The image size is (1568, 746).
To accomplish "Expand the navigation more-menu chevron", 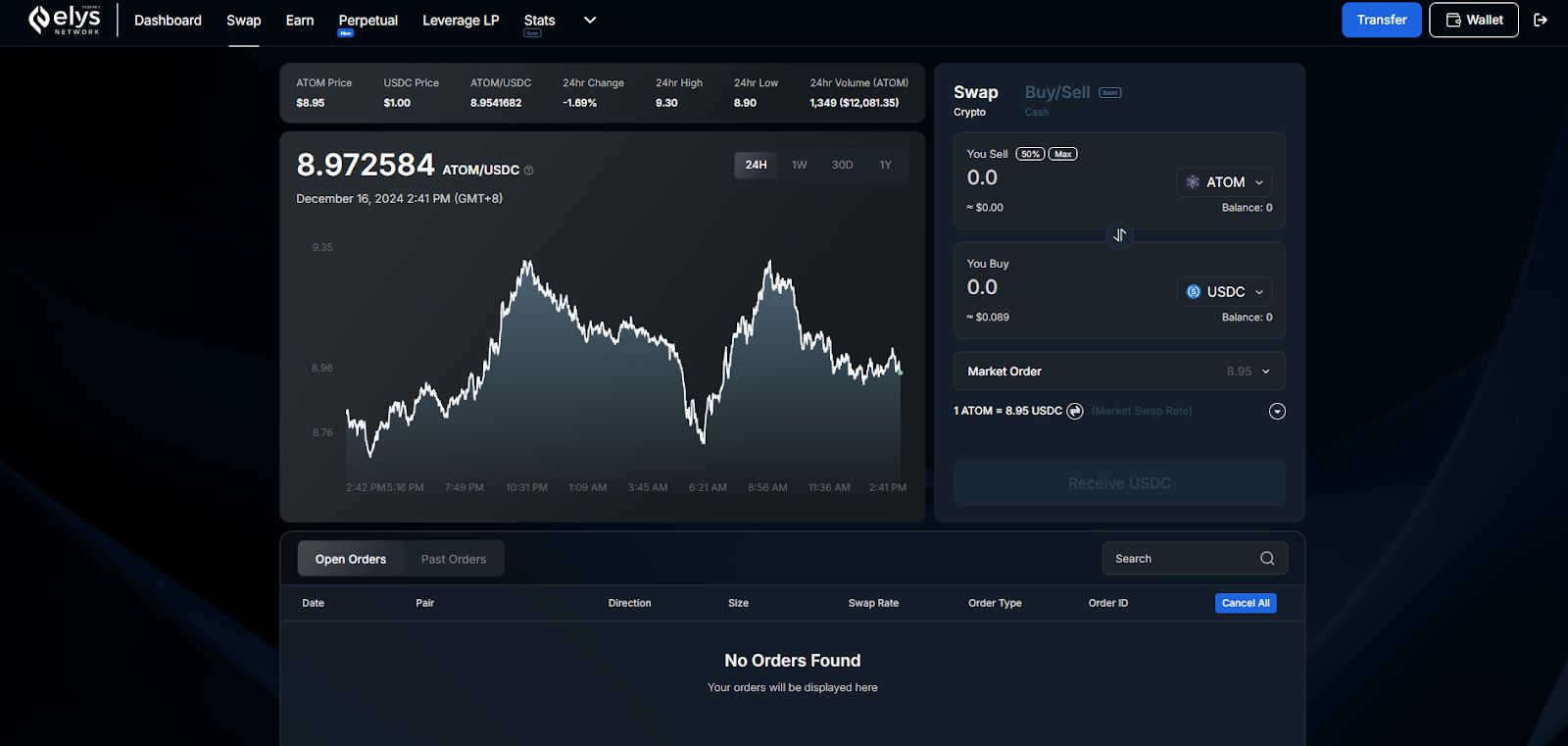I will coord(590,20).
